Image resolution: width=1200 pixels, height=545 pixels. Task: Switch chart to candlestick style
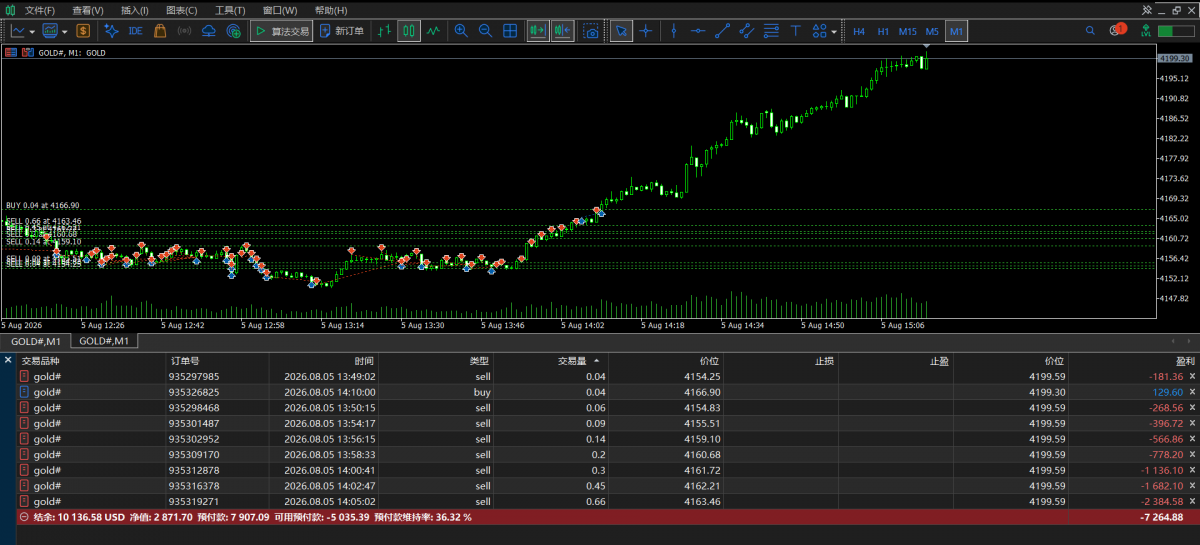pos(408,31)
